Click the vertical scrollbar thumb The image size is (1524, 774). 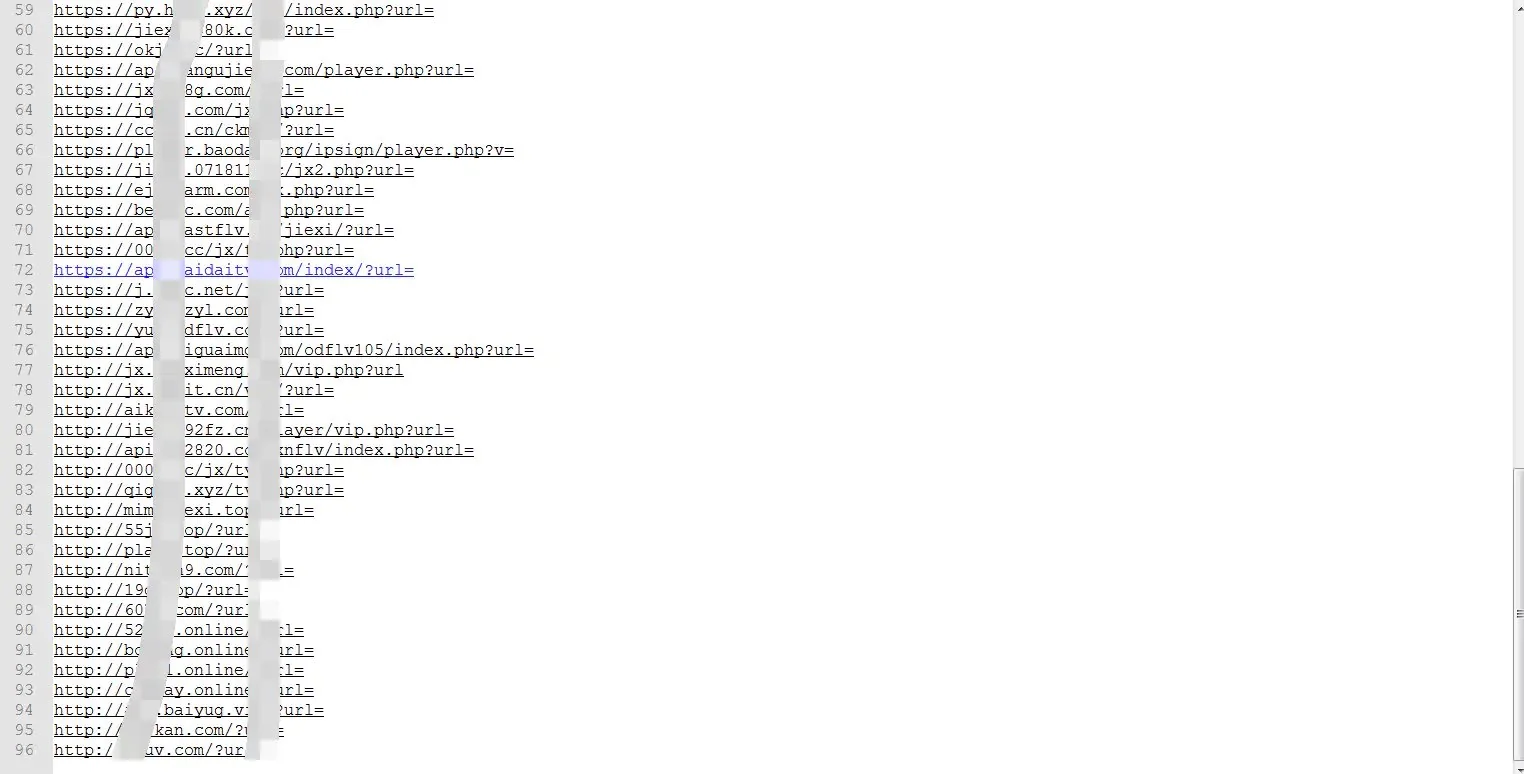1518,613
